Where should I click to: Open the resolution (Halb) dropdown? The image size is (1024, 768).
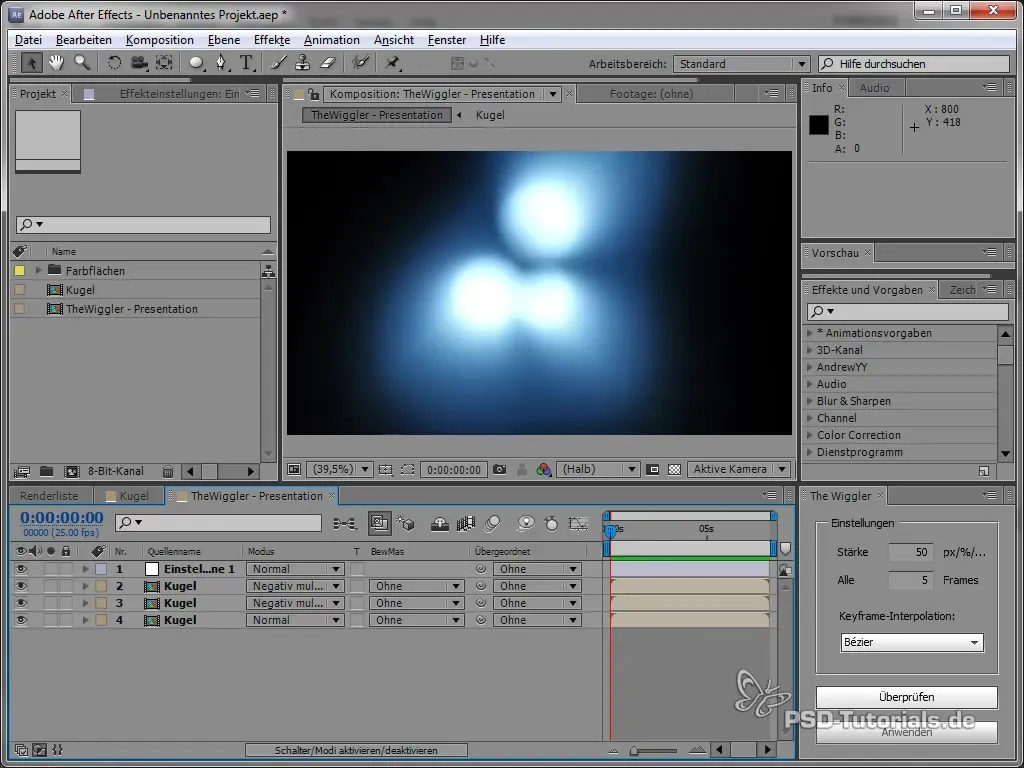tap(598, 469)
